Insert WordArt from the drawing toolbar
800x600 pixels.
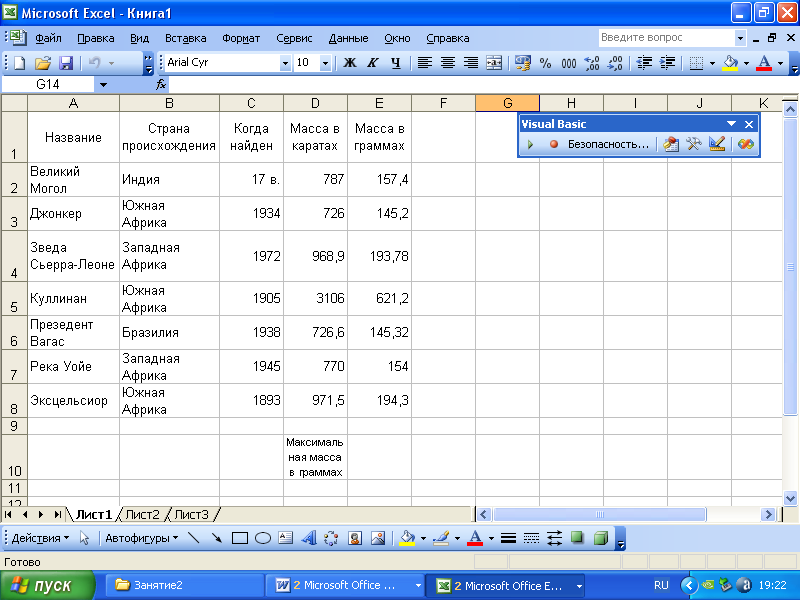click(307, 538)
